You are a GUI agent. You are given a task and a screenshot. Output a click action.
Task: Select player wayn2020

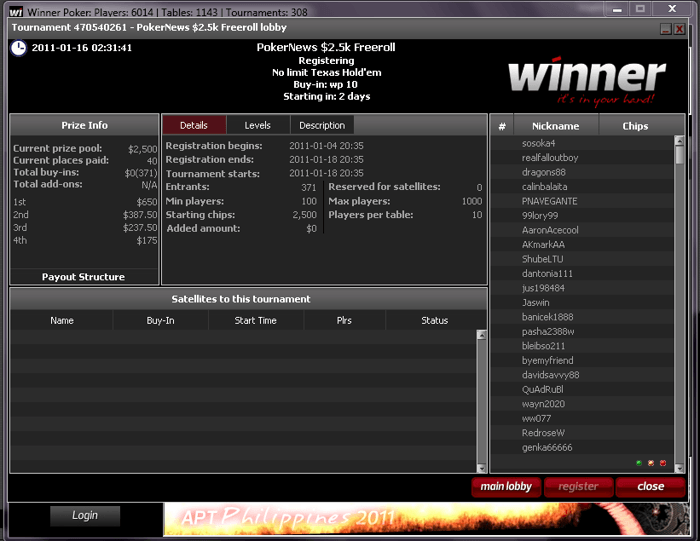click(583, 404)
